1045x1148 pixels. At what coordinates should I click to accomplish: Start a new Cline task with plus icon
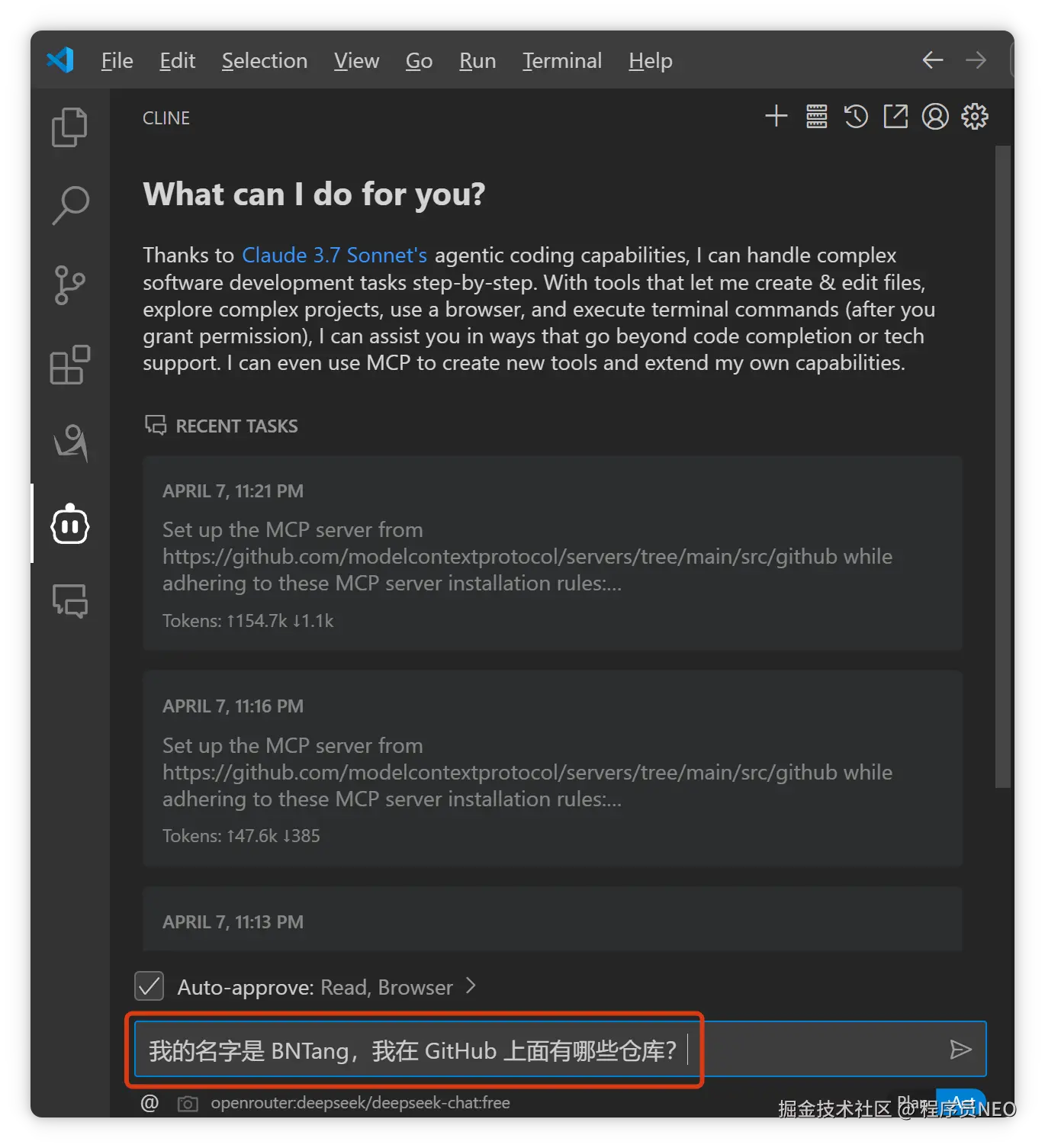[x=776, y=116]
